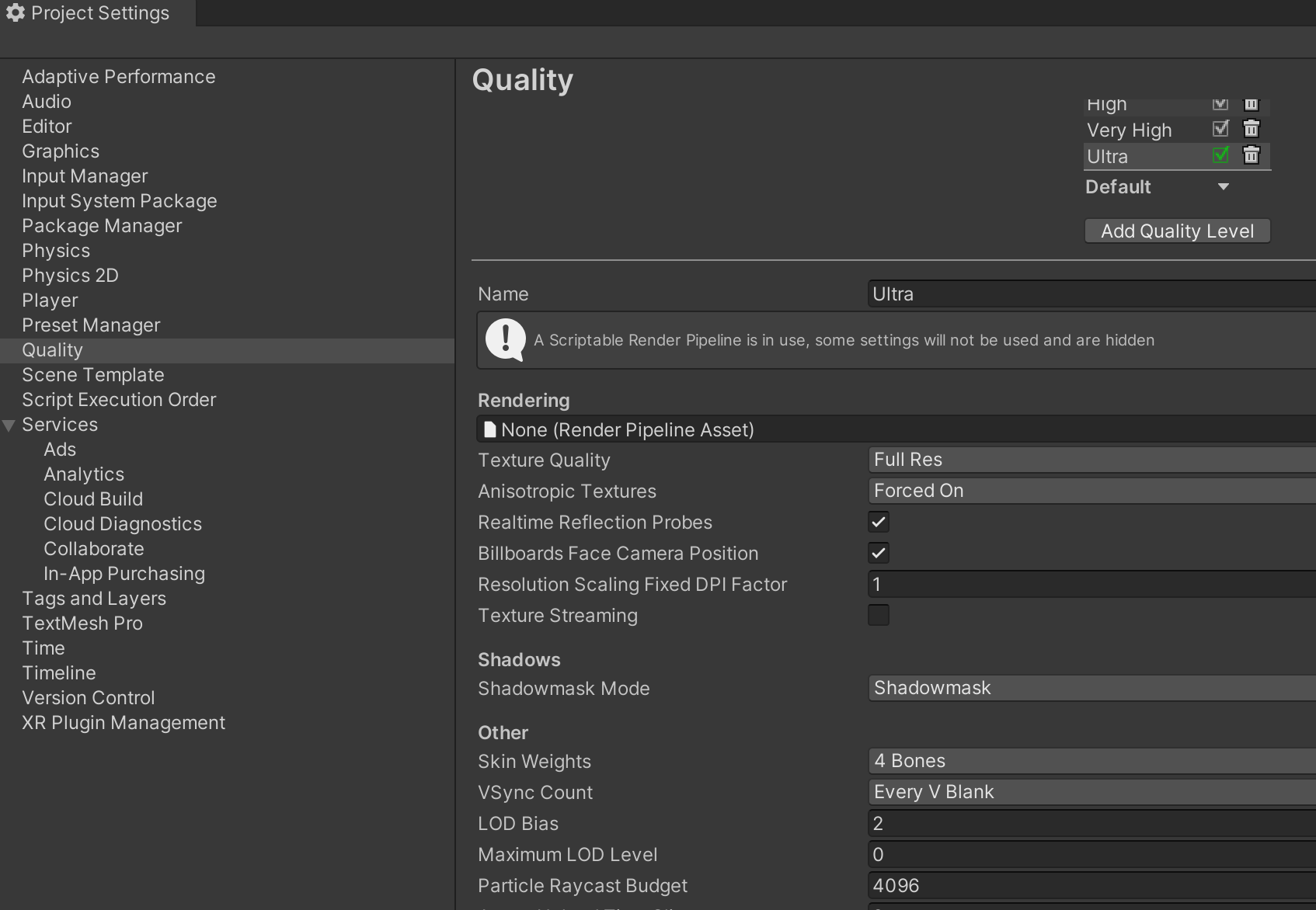1316x910 pixels.
Task: Enable Texture Streaming
Action: [879, 616]
